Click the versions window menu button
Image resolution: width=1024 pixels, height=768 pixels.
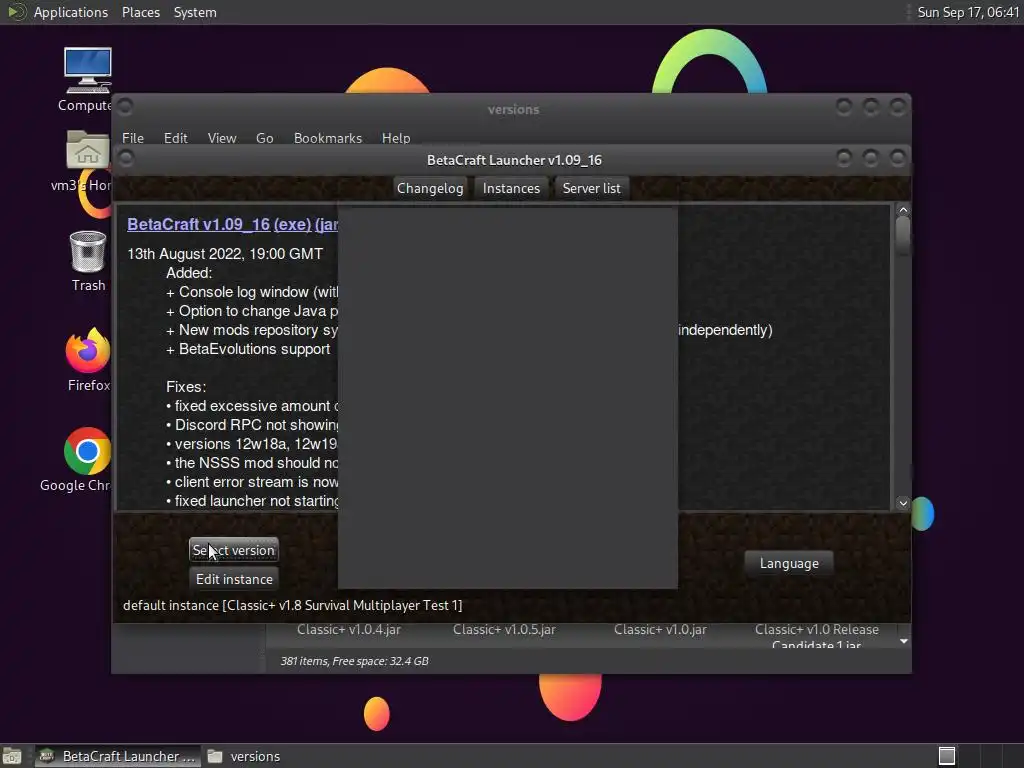(125, 106)
